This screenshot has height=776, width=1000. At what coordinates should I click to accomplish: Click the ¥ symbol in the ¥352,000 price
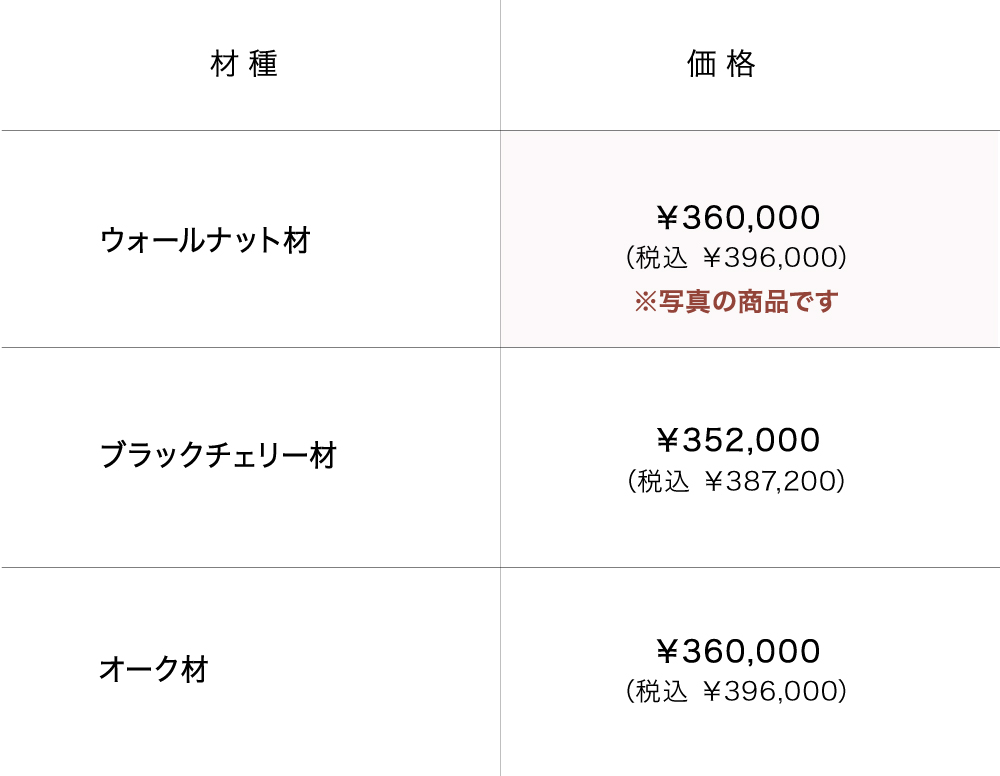click(667, 440)
